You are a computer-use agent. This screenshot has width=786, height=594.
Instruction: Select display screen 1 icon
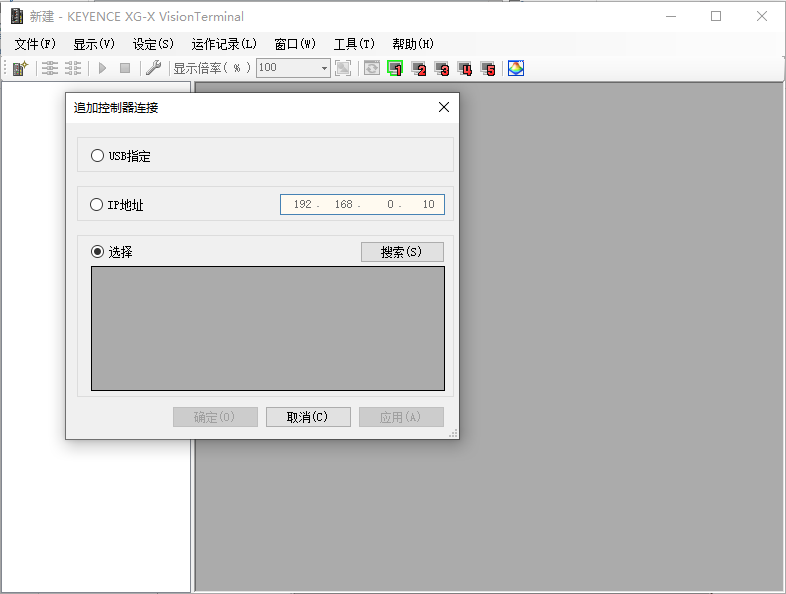point(395,69)
